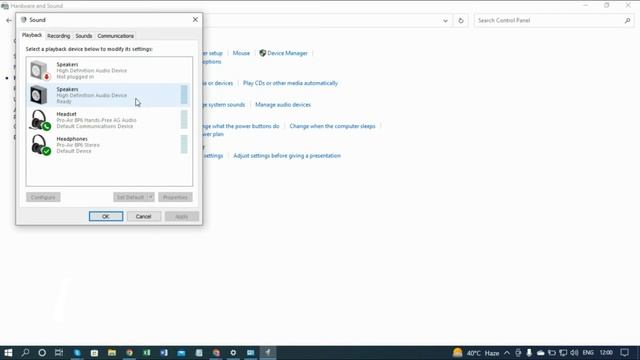Switch to the Playback tab

point(32,36)
